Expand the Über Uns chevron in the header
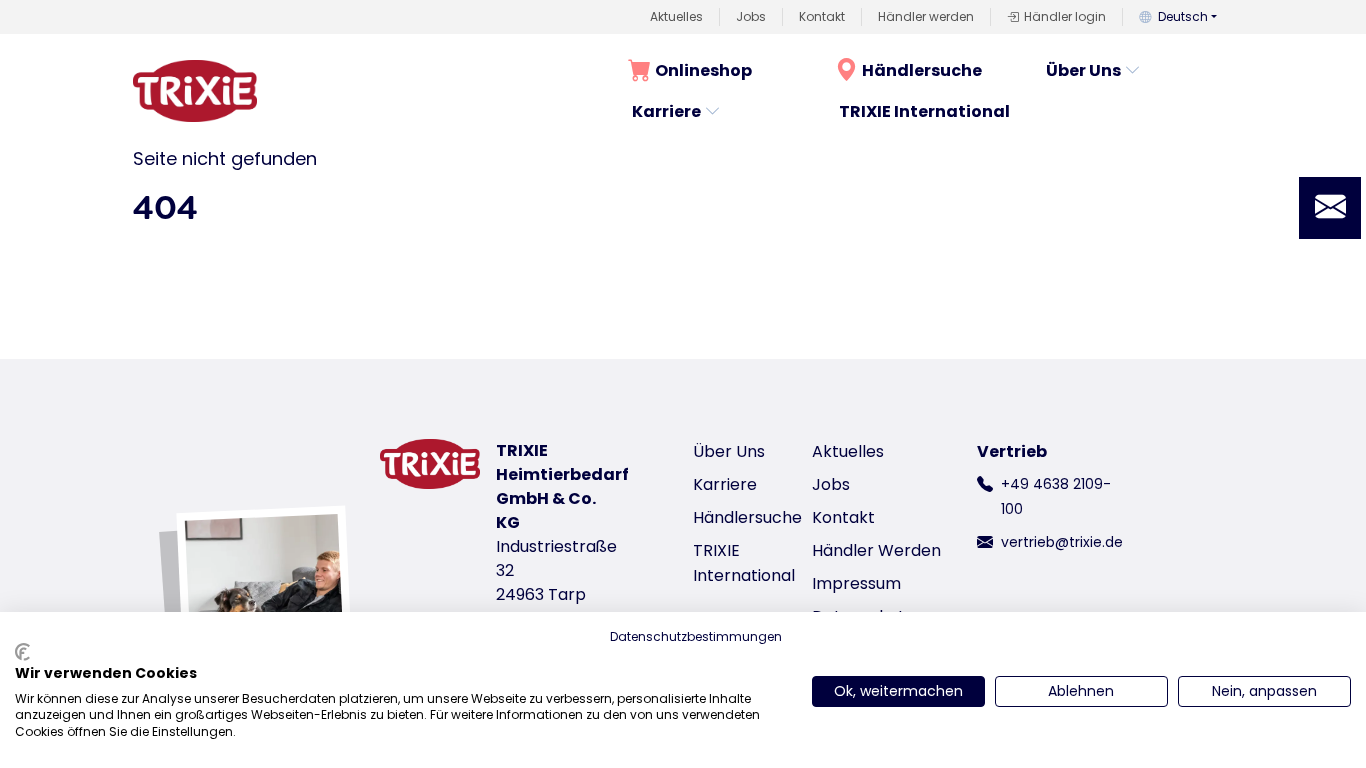 pyautogui.click(x=1132, y=70)
